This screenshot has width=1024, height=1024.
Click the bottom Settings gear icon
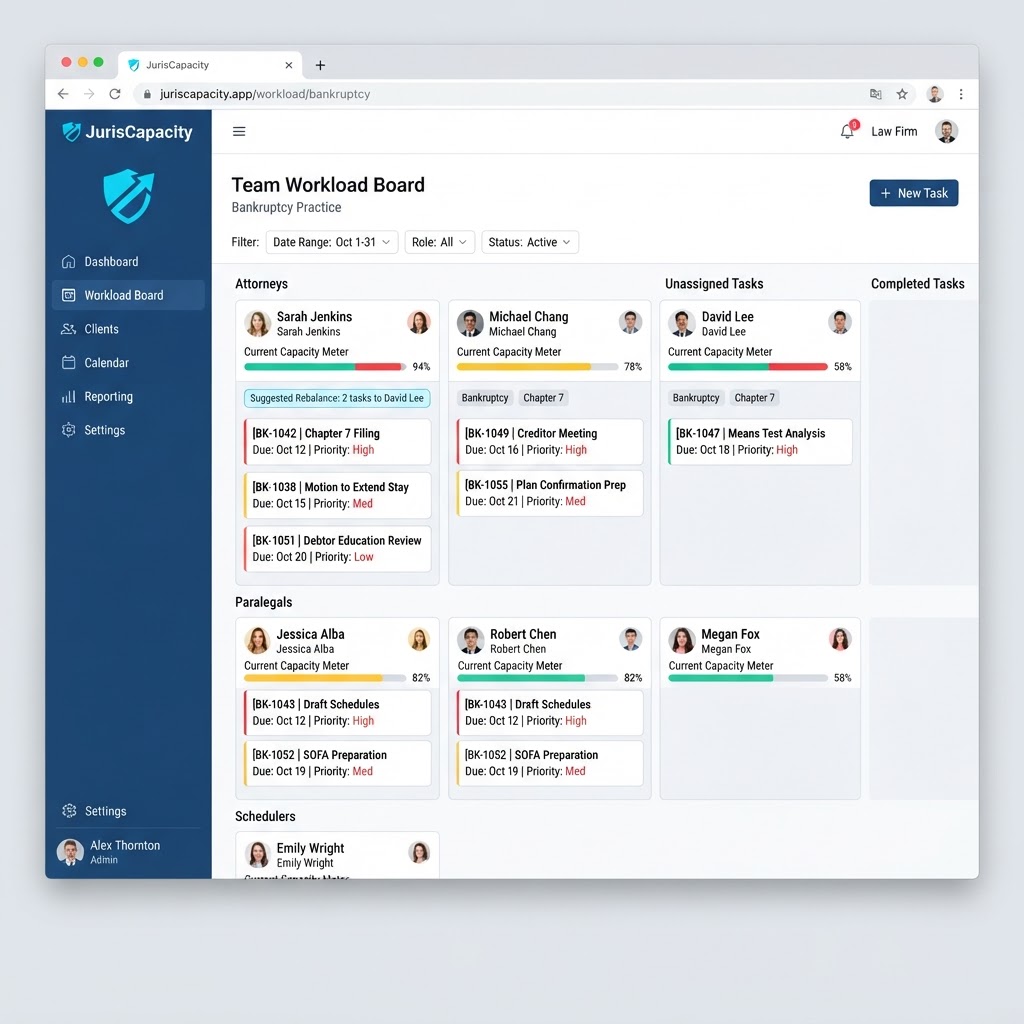[x=69, y=810]
